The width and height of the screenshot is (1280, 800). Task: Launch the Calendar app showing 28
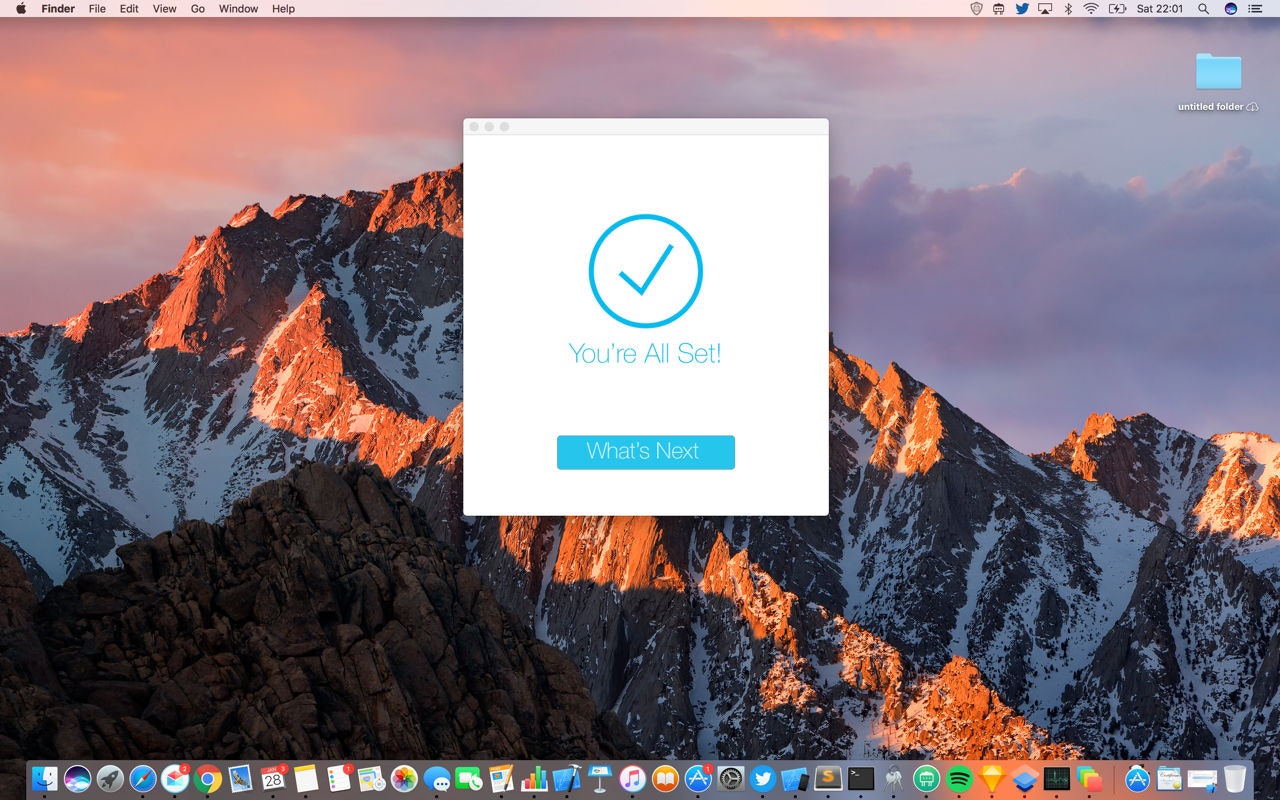[272, 780]
